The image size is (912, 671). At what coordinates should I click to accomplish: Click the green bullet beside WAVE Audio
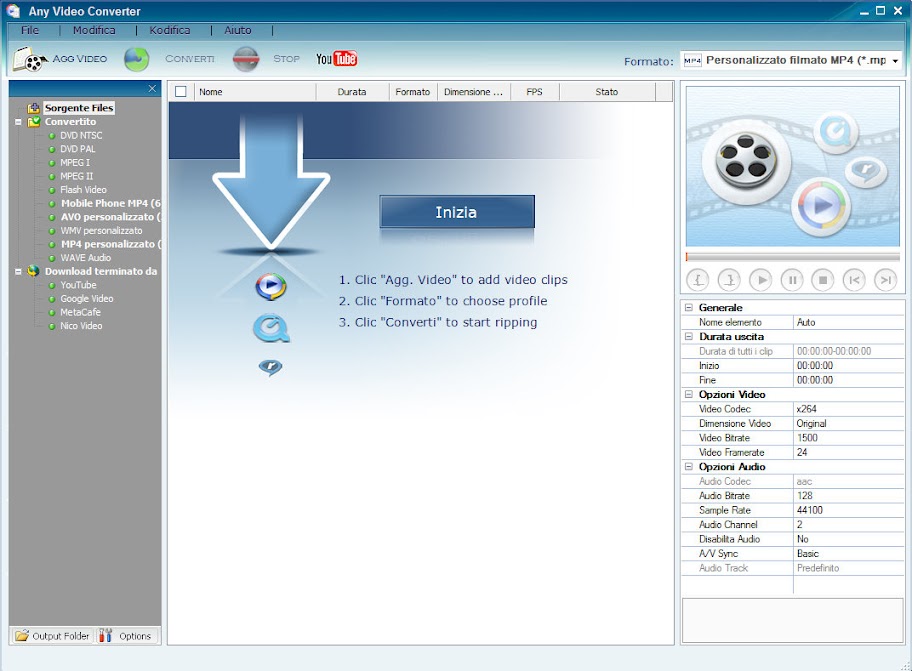[x=52, y=258]
